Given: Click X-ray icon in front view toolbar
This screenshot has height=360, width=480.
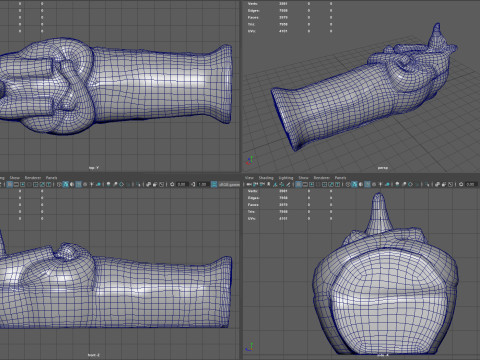Looking at the screenshot, I should pyautogui.click(x=148, y=184).
